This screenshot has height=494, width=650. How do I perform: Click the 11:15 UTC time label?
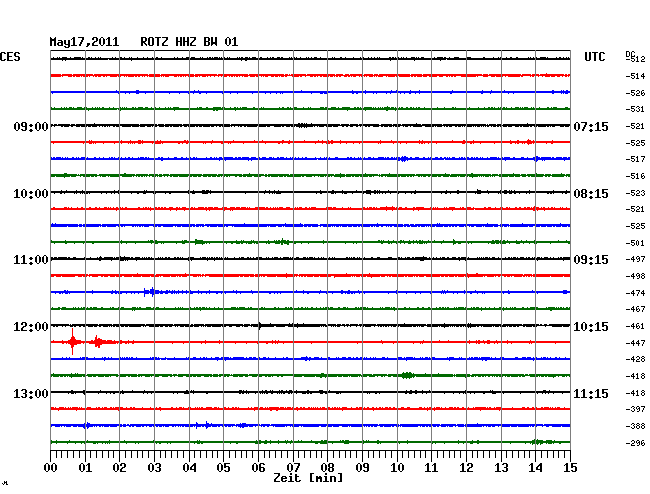pyautogui.click(x=591, y=393)
